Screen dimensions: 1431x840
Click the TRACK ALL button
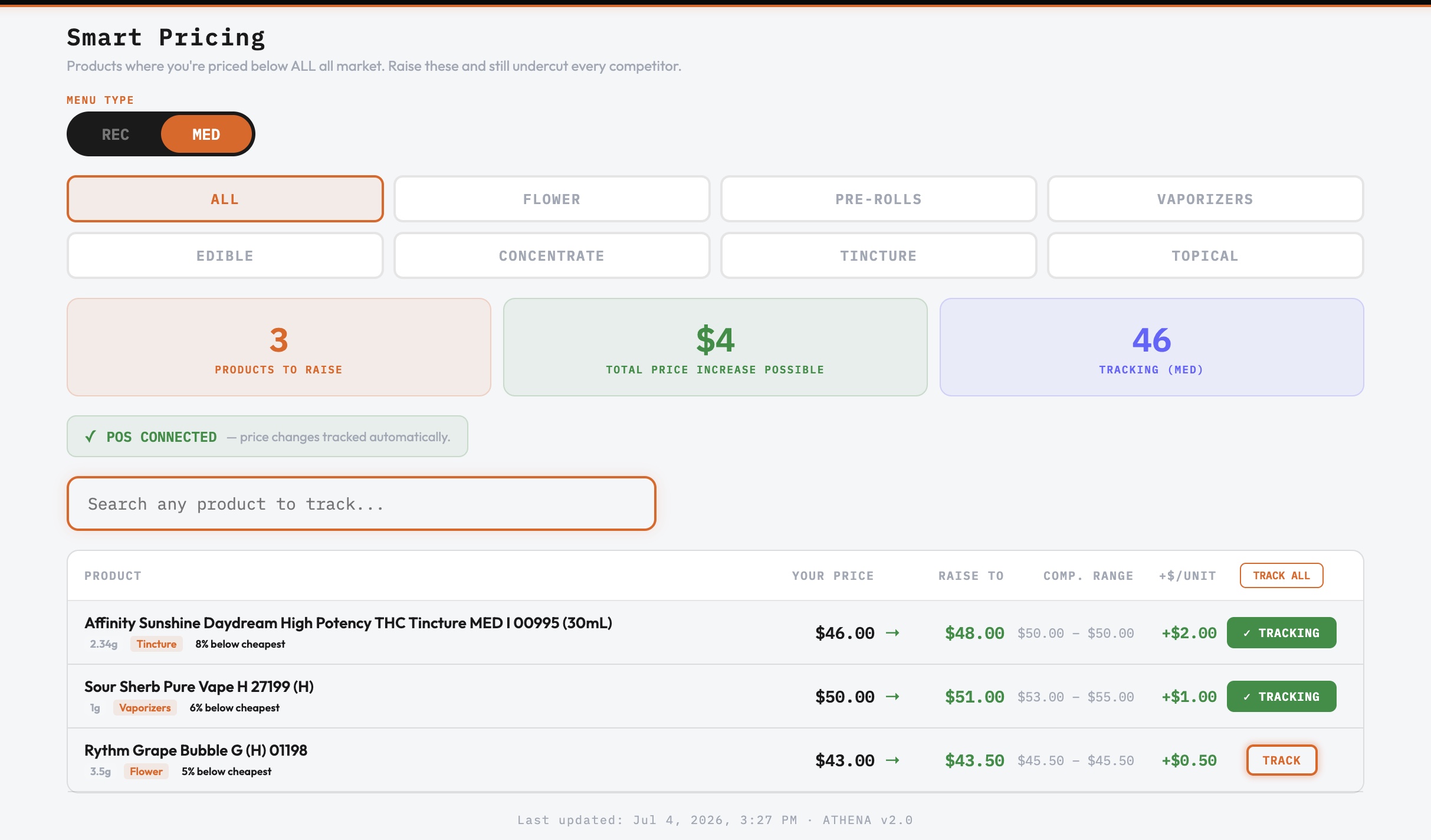click(x=1282, y=576)
